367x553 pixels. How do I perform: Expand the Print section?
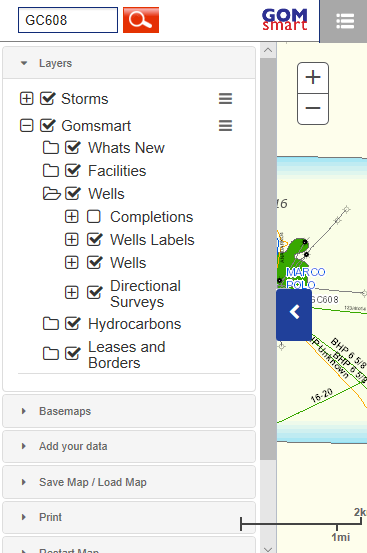tap(129, 517)
